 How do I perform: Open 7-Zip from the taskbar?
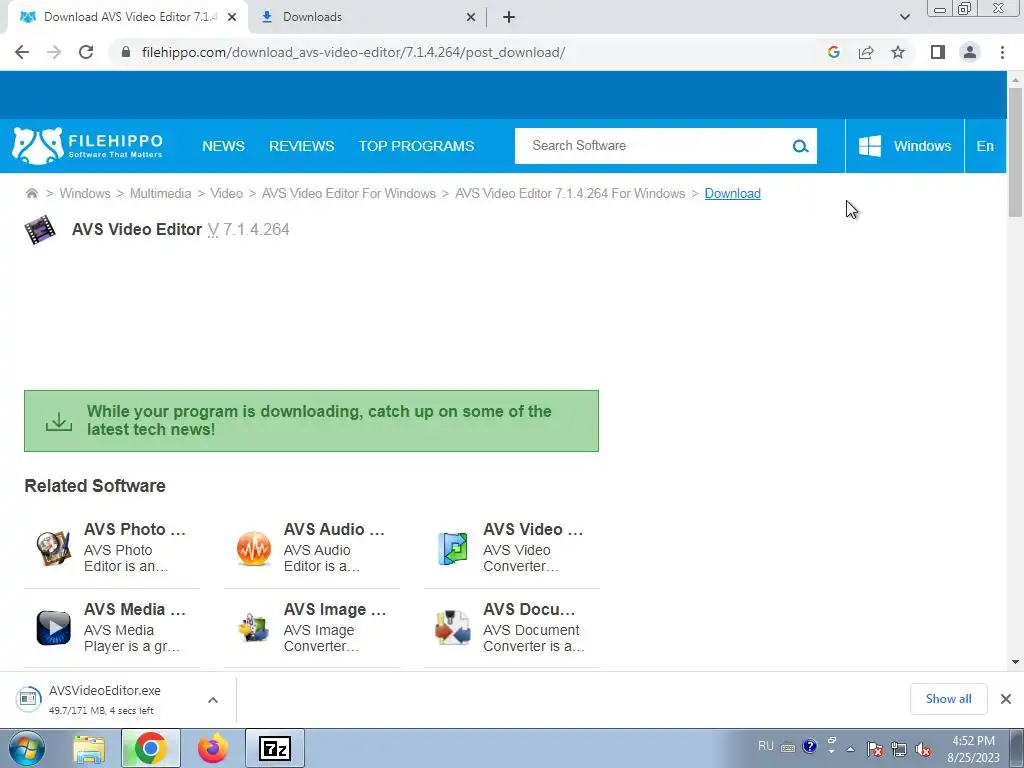tap(275, 748)
